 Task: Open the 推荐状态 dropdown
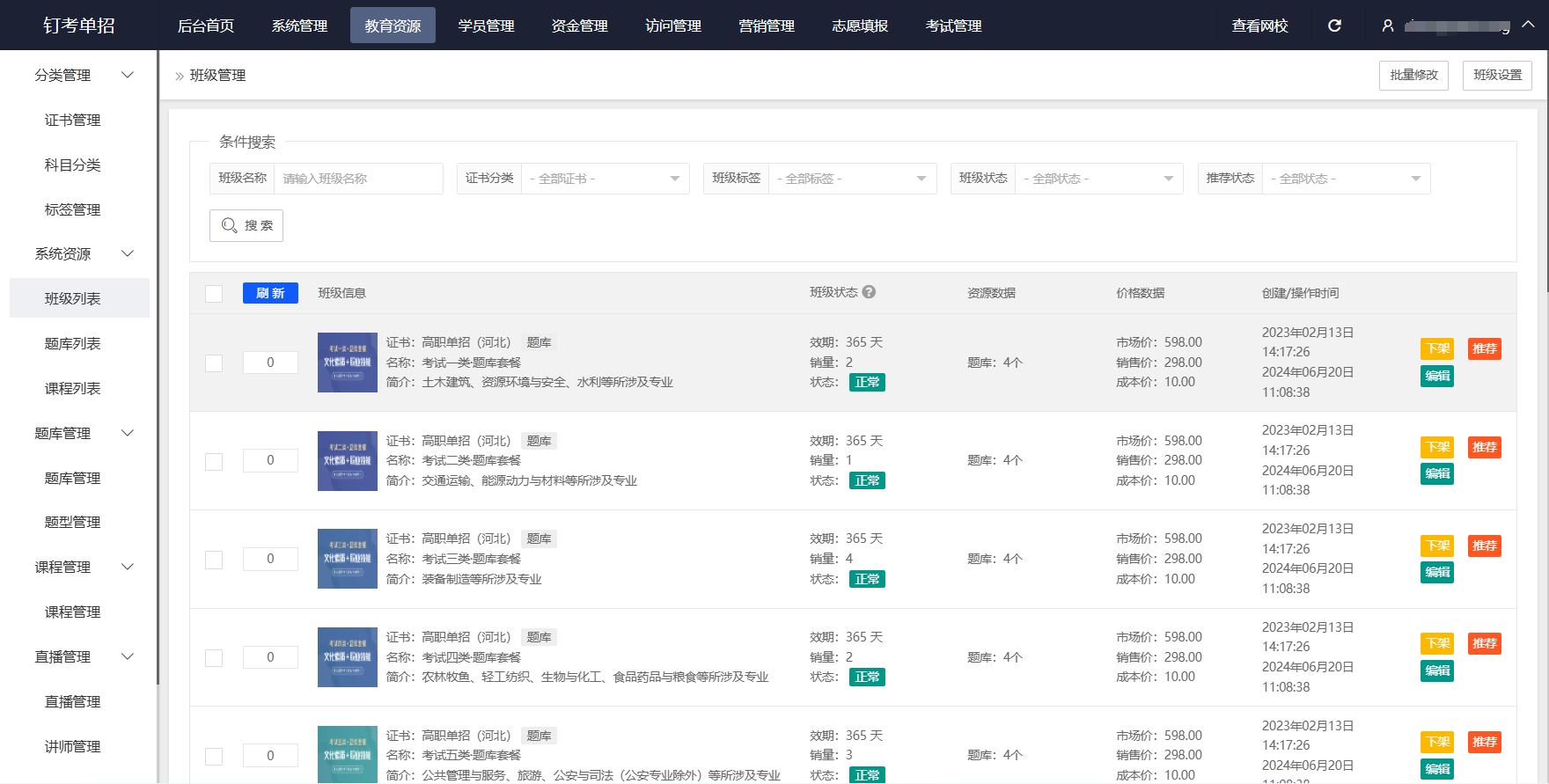tap(1347, 179)
